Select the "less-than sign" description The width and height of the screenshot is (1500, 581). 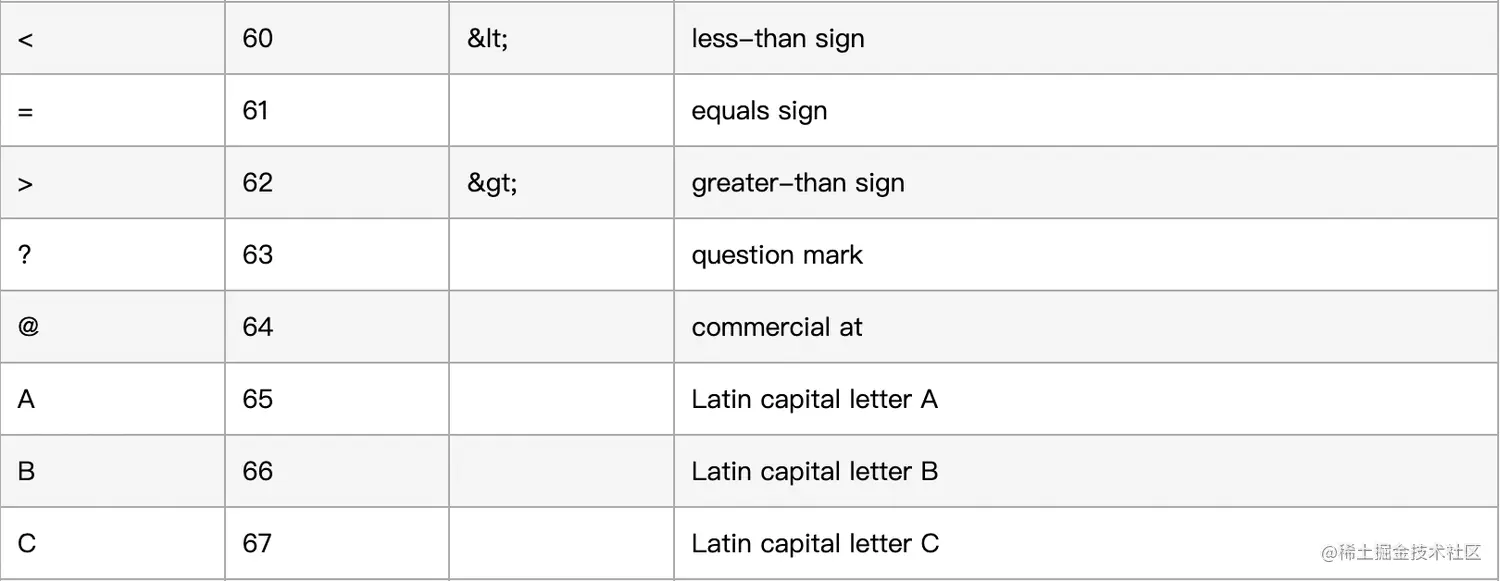point(778,39)
